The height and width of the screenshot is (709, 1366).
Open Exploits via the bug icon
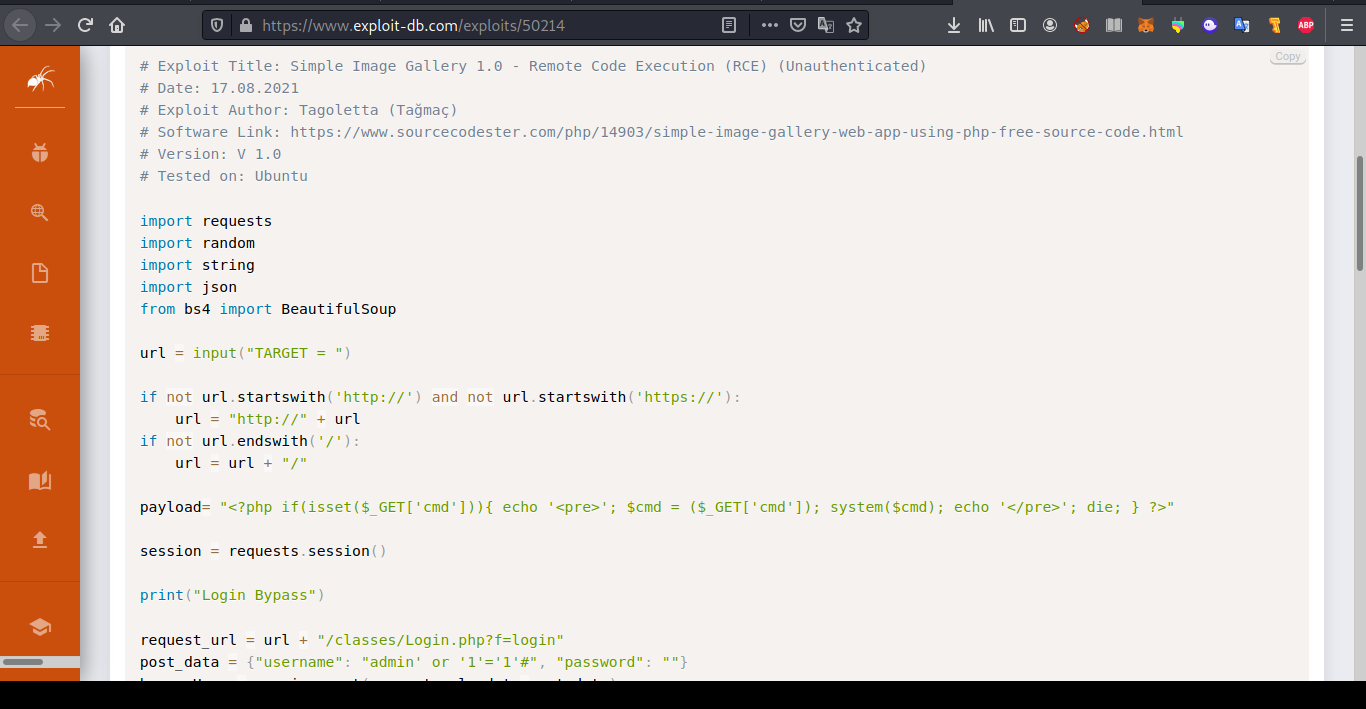coord(40,153)
